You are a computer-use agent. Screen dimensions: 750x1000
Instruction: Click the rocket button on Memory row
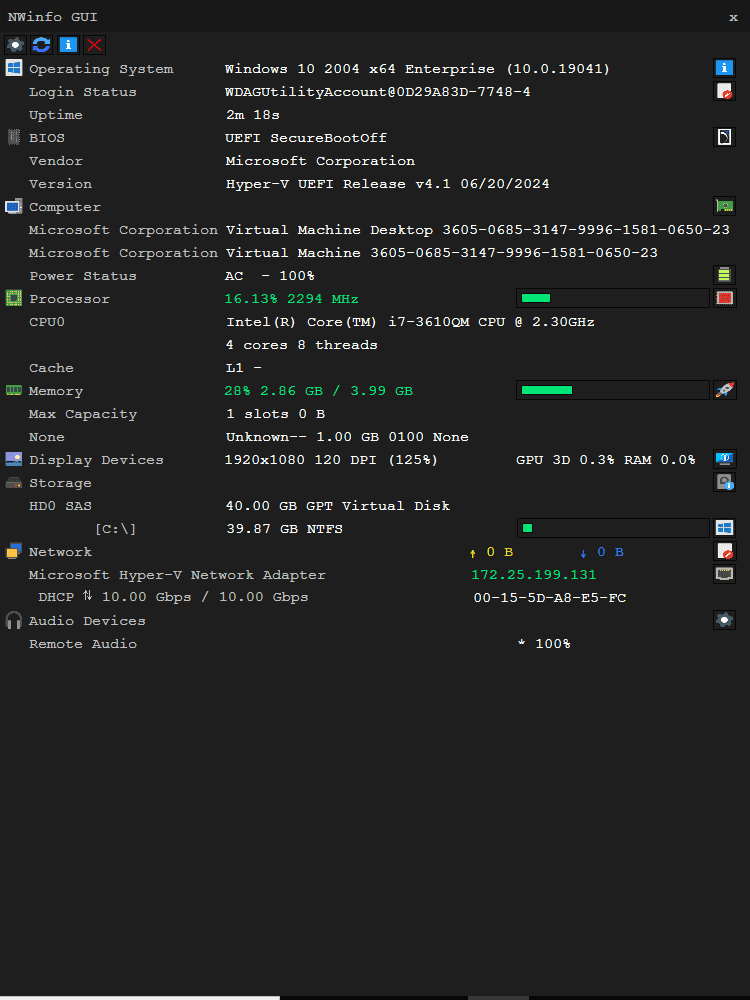[724, 390]
